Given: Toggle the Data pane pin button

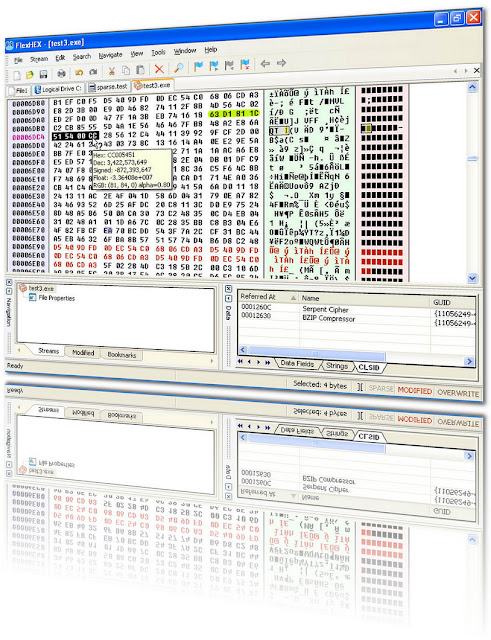Looking at the screenshot, I should pos(229,298).
